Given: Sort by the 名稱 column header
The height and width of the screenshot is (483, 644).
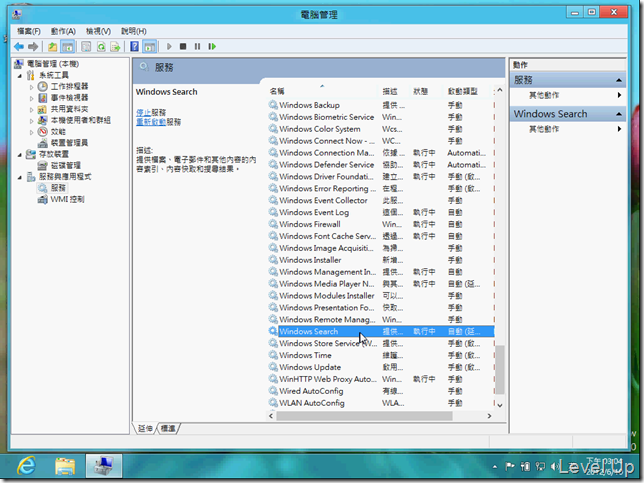Looking at the screenshot, I should pos(322,91).
